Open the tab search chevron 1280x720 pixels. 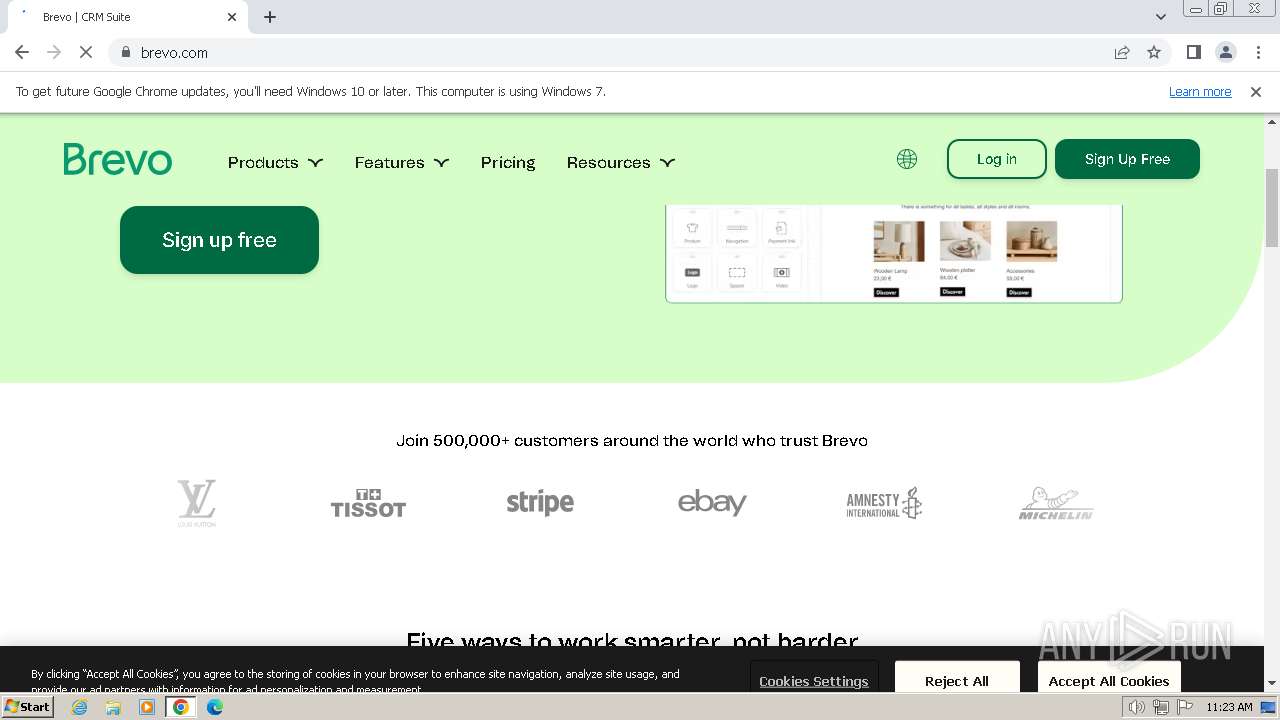click(1160, 17)
